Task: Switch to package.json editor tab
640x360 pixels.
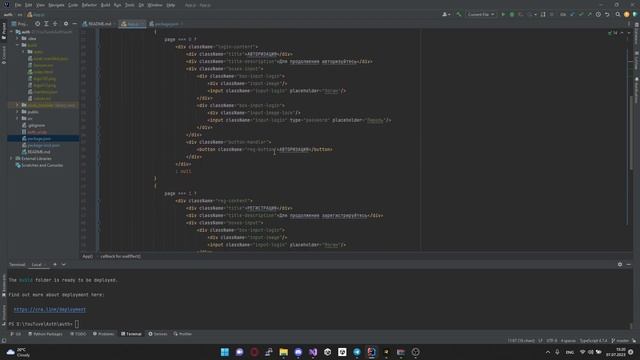Action: tap(164, 24)
